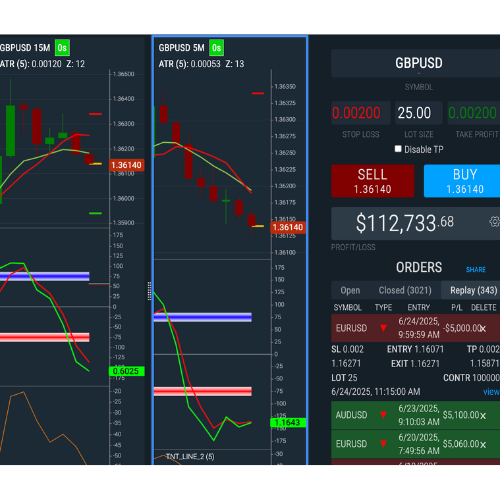Click the red sell arrow on EURUSD 6/20 row
The height and width of the screenshot is (500, 500).
[x=383, y=444]
